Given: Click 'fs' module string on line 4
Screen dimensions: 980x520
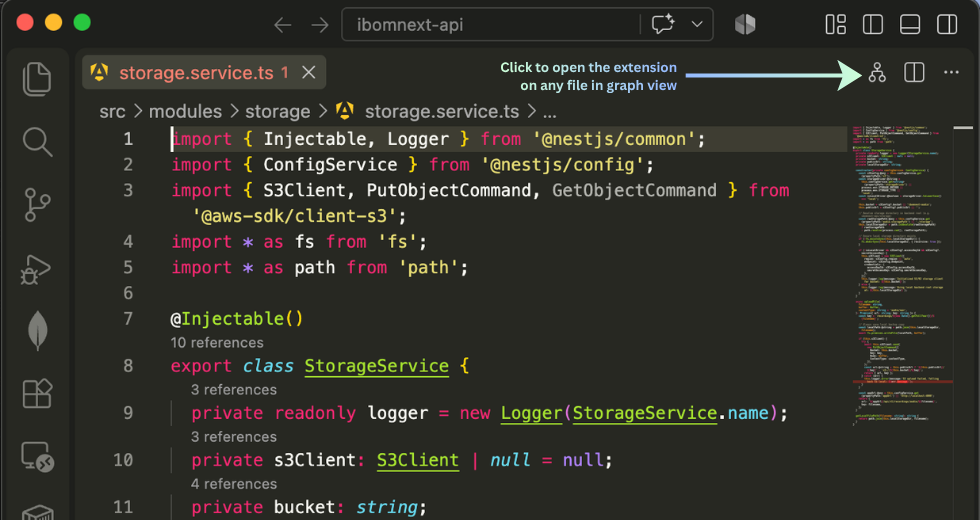Looking at the screenshot, I should click(397, 242).
